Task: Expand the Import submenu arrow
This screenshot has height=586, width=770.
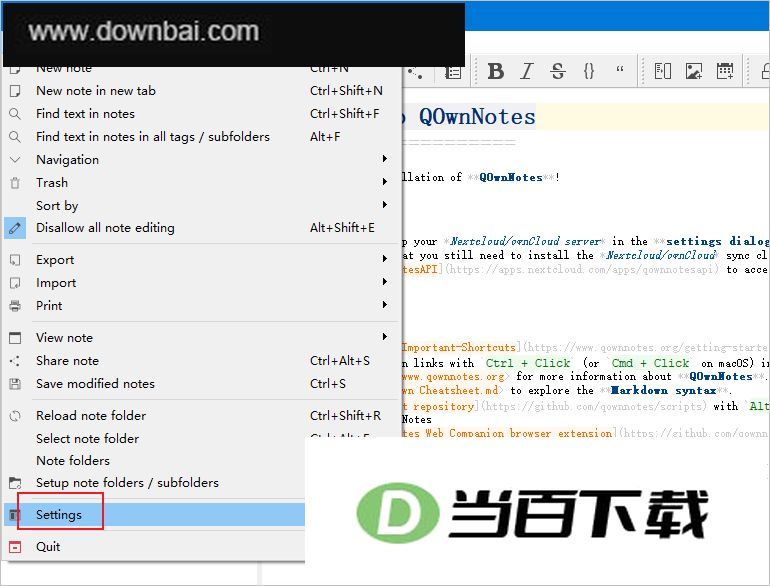Action: pyautogui.click(x=385, y=281)
